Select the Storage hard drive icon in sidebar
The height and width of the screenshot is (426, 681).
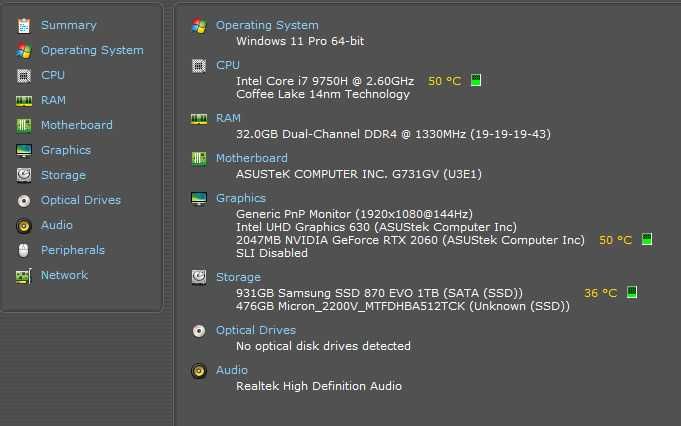tap(24, 175)
